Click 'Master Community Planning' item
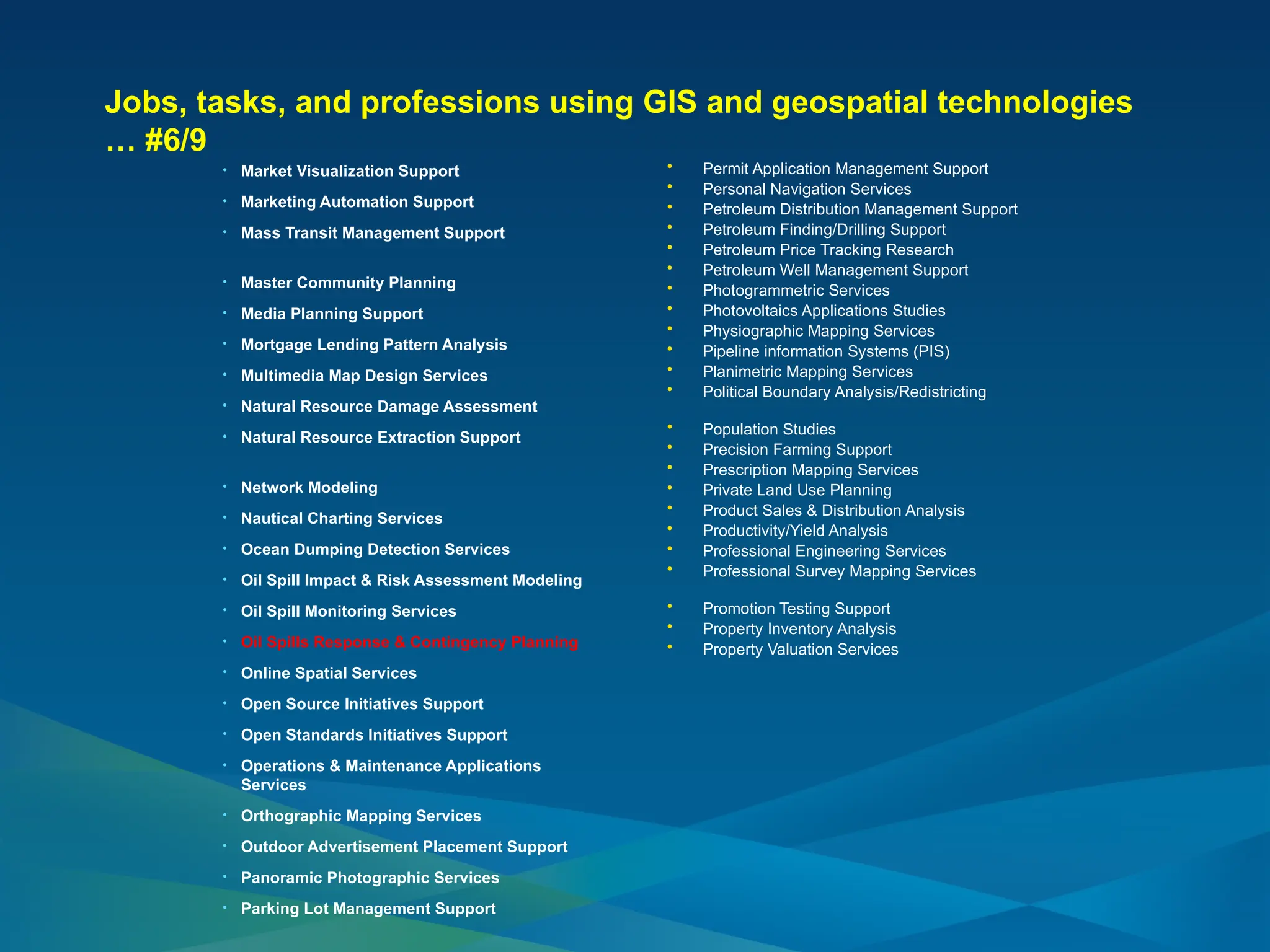This screenshot has height=952, width=1270. [x=348, y=283]
